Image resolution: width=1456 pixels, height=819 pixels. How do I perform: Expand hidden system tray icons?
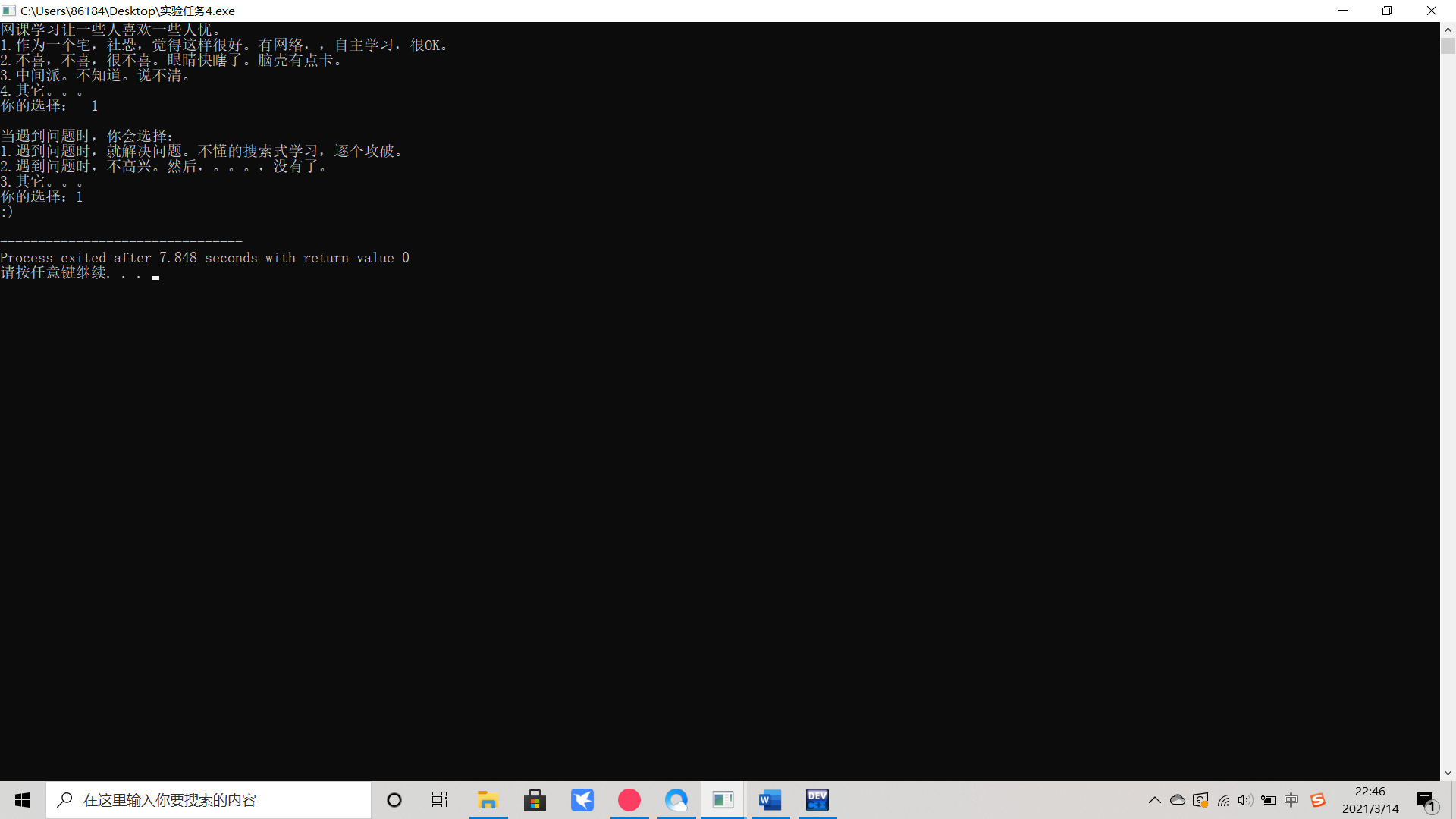(x=1154, y=800)
